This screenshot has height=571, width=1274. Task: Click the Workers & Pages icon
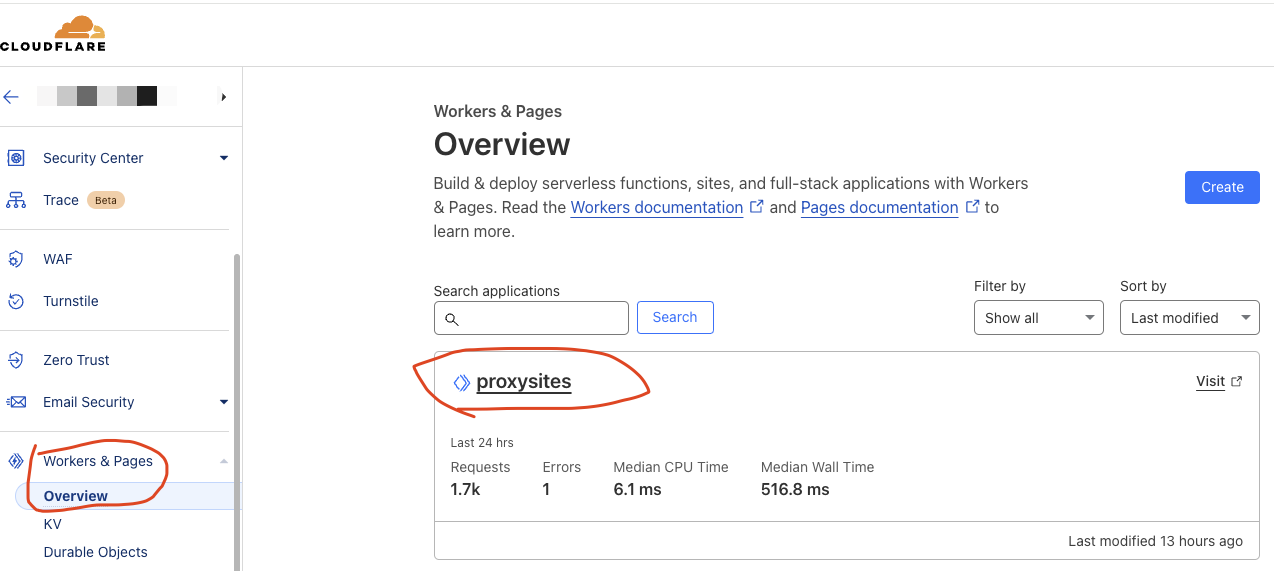point(16,461)
